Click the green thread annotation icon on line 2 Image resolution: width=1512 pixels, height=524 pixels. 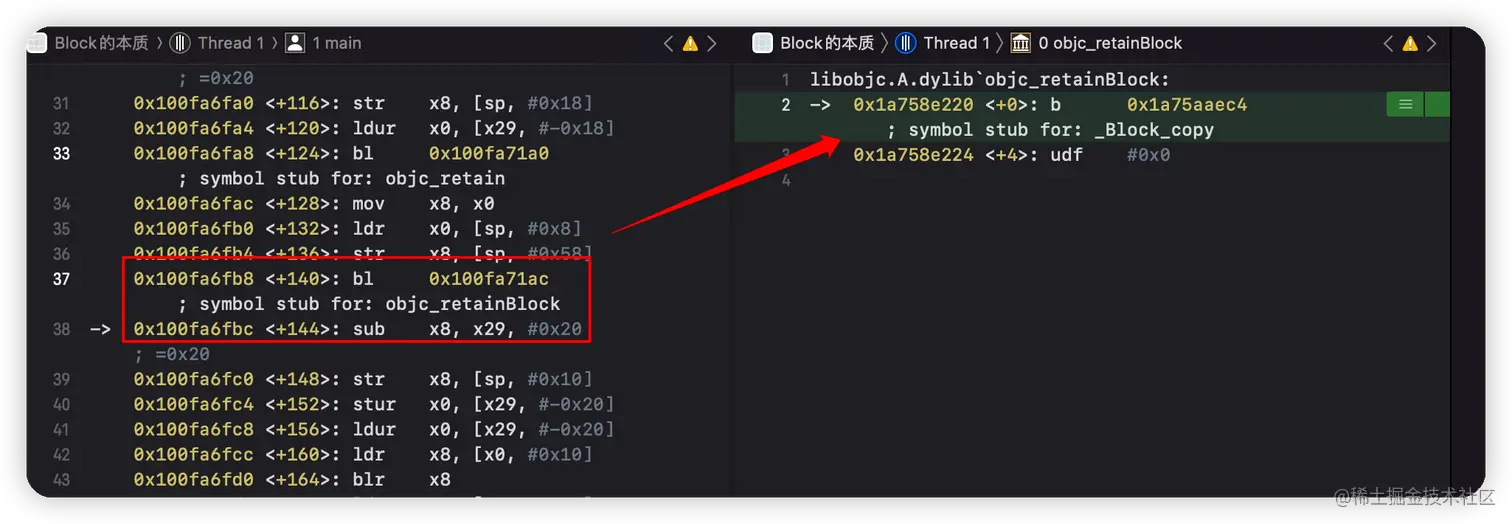point(1405,105)
